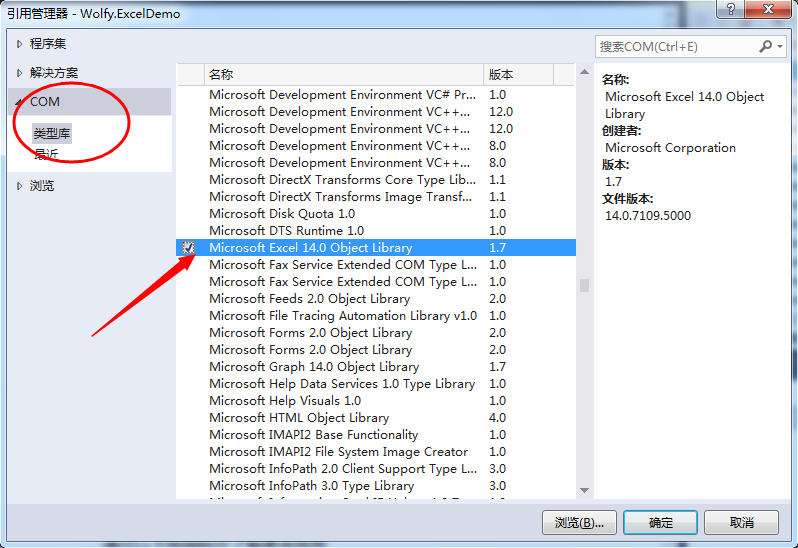Sort by the 版本 column header
Image resolution: width=798 pixels, height=548 pixels.
click(518, 75)
